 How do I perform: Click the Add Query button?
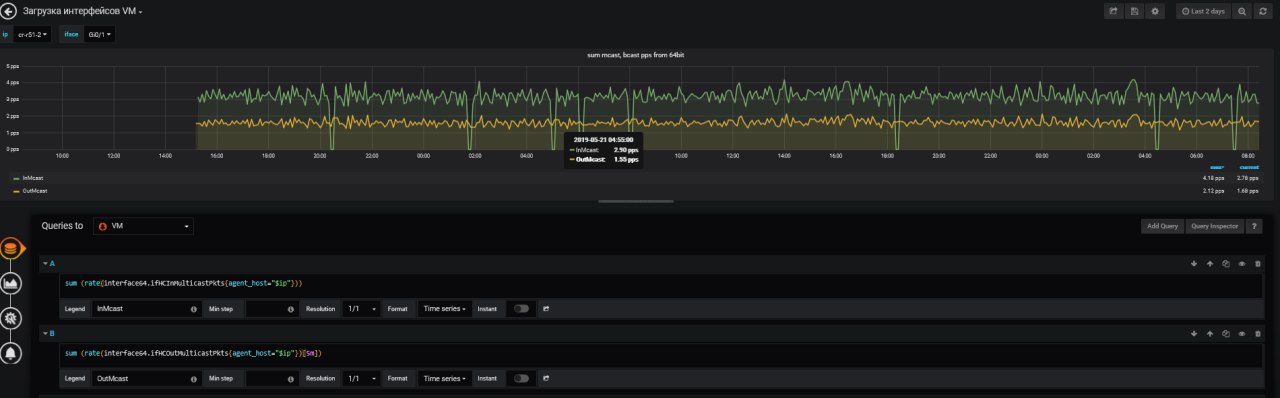point(1162,226)
